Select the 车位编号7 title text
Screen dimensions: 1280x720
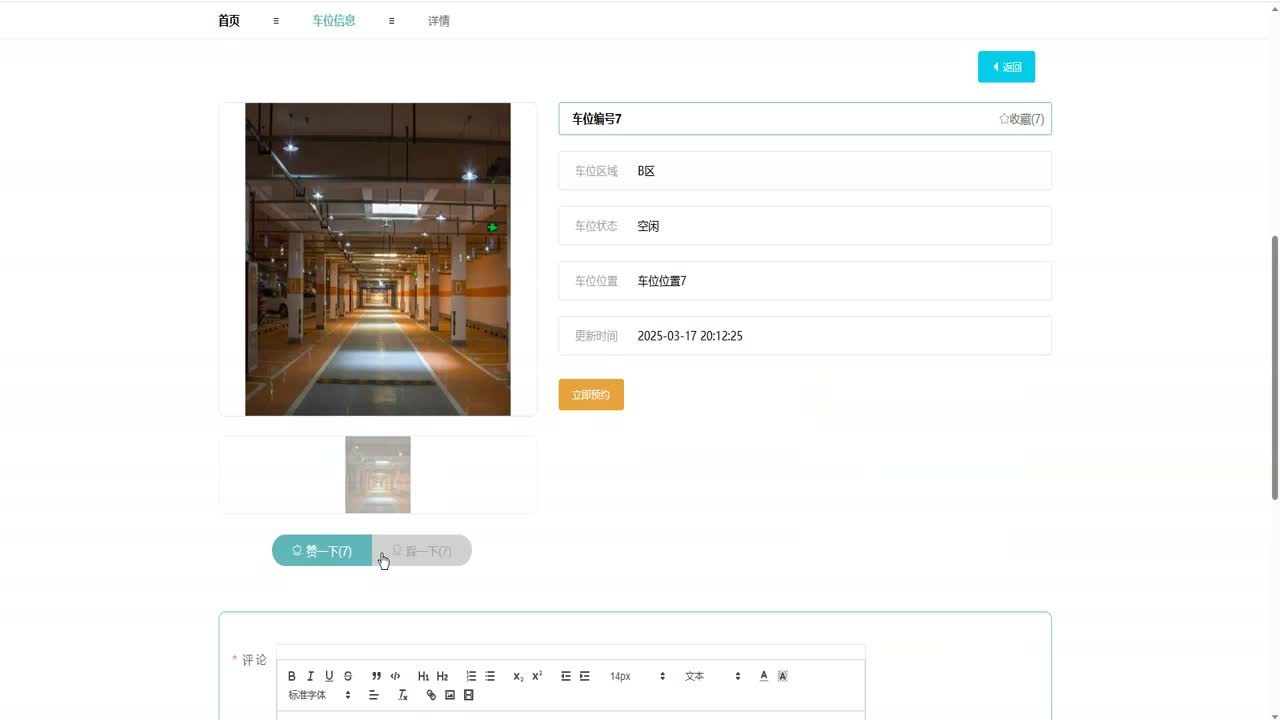(x=597, y=119)
